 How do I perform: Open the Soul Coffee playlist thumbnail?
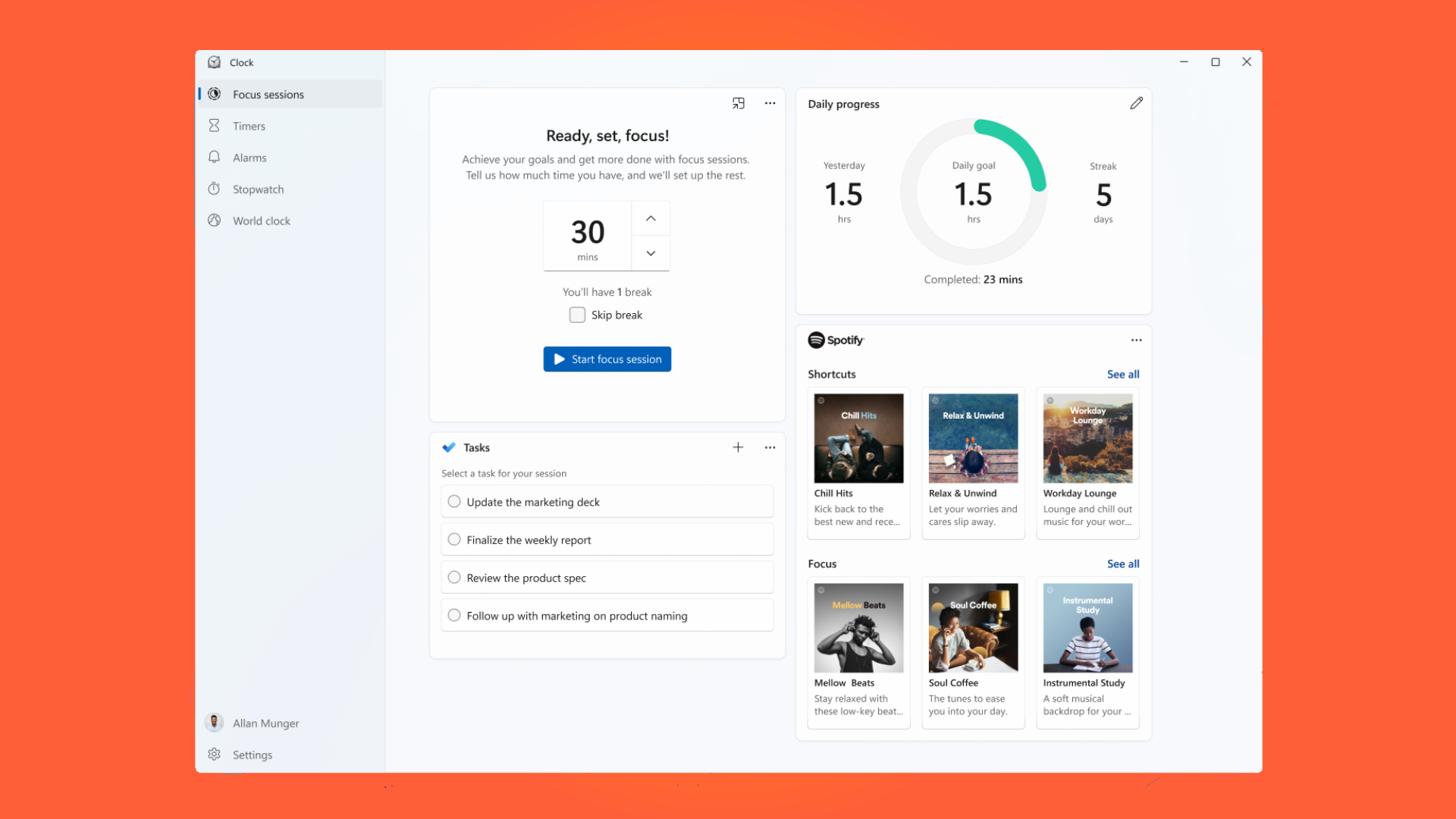click(x=973, y=628)
